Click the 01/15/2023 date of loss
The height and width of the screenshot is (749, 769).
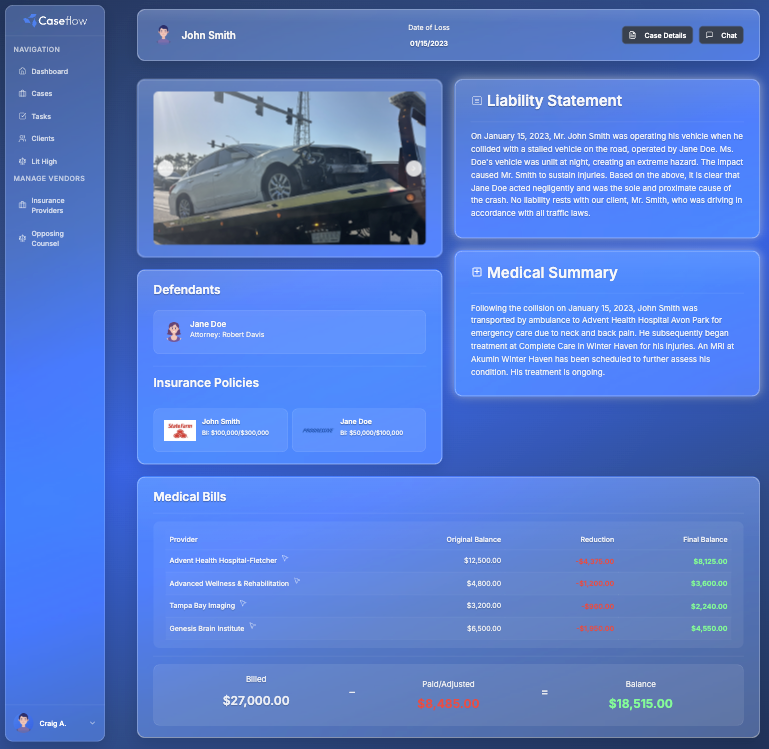click(x=429, y=43)
